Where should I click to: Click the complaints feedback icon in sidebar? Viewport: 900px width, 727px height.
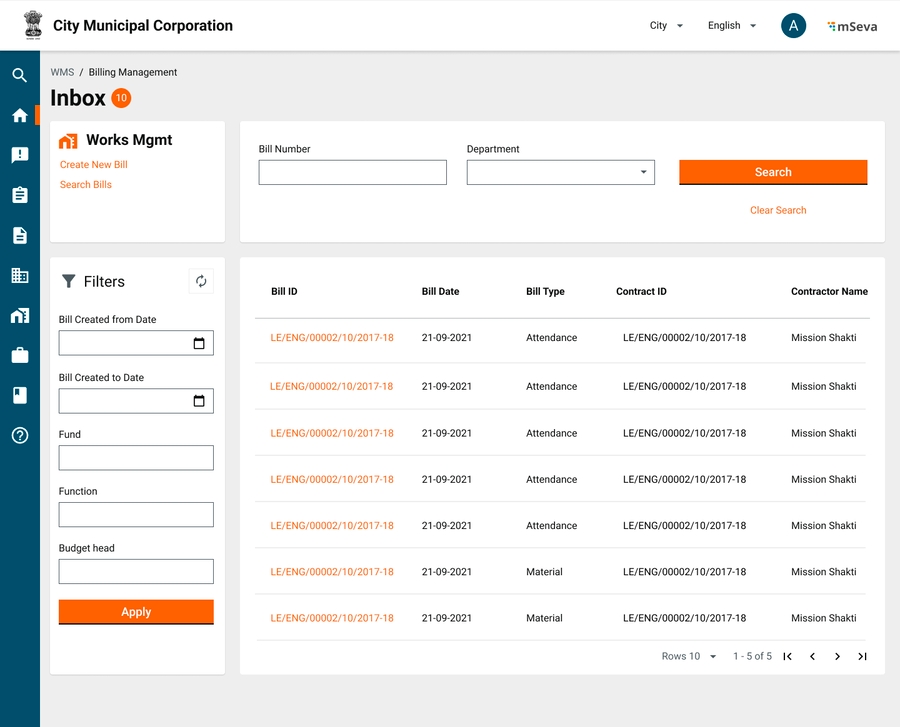(x=20, y=155)
